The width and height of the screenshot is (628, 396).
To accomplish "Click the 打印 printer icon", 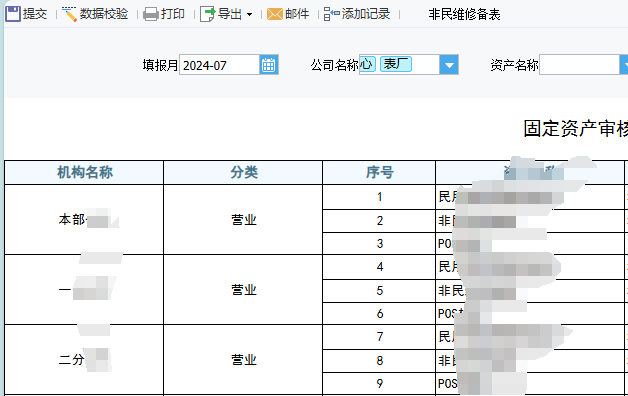I will [x=151, y=14].
